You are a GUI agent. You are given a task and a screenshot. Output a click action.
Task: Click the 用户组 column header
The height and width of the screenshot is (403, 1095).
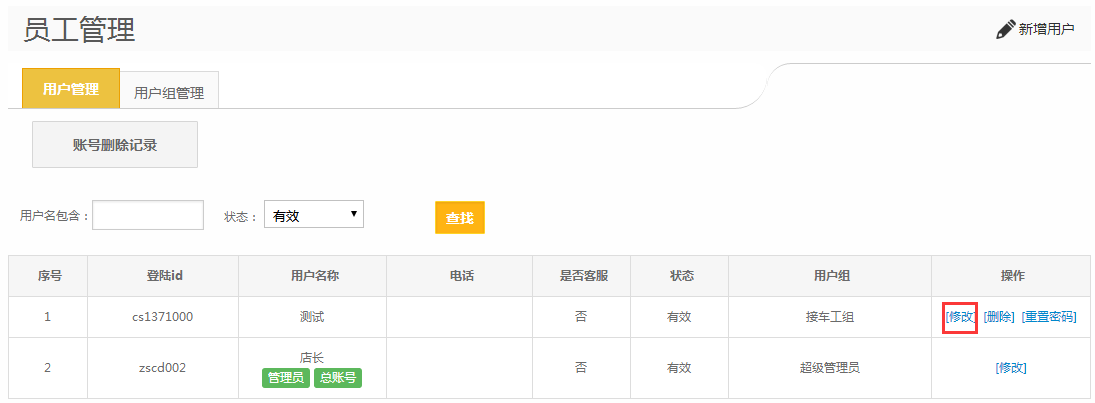coord(830,276)
